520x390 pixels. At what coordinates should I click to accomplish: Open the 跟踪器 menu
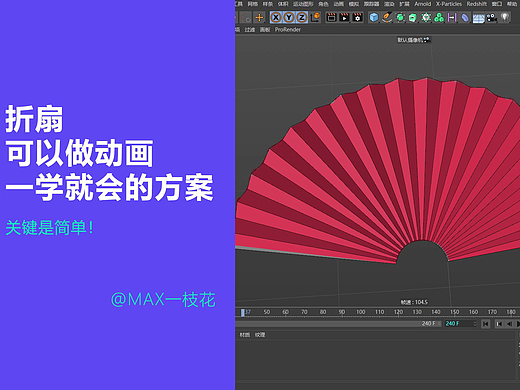coord(371,4)
